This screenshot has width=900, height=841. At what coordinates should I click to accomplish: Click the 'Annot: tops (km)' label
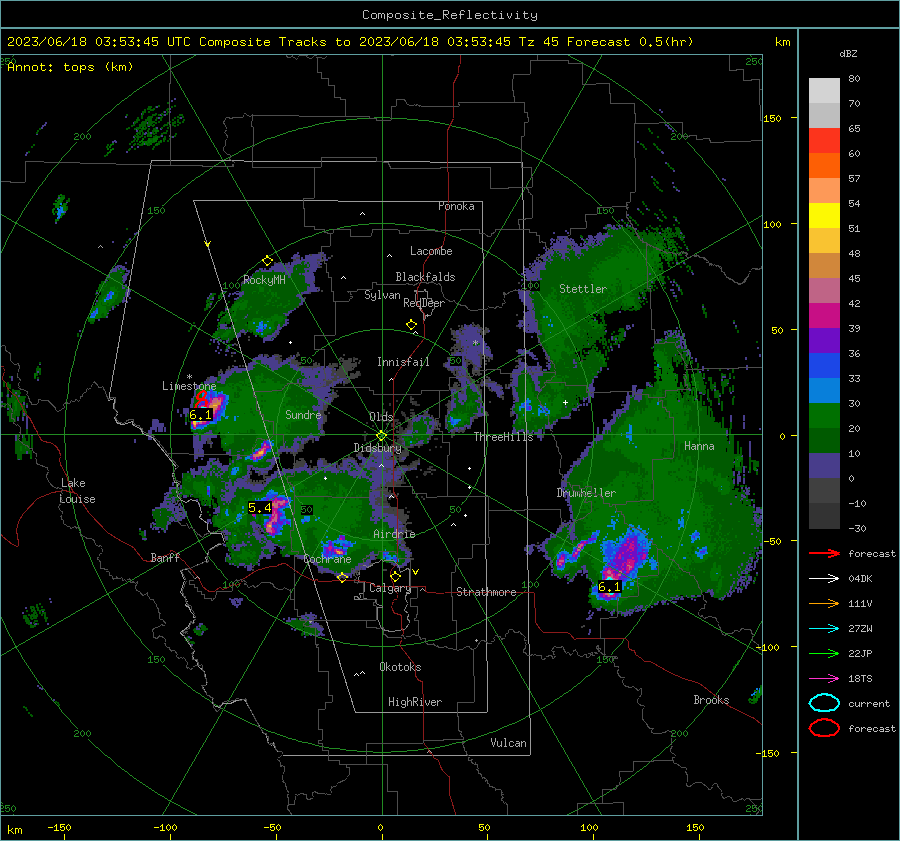[x=70, y=67]
